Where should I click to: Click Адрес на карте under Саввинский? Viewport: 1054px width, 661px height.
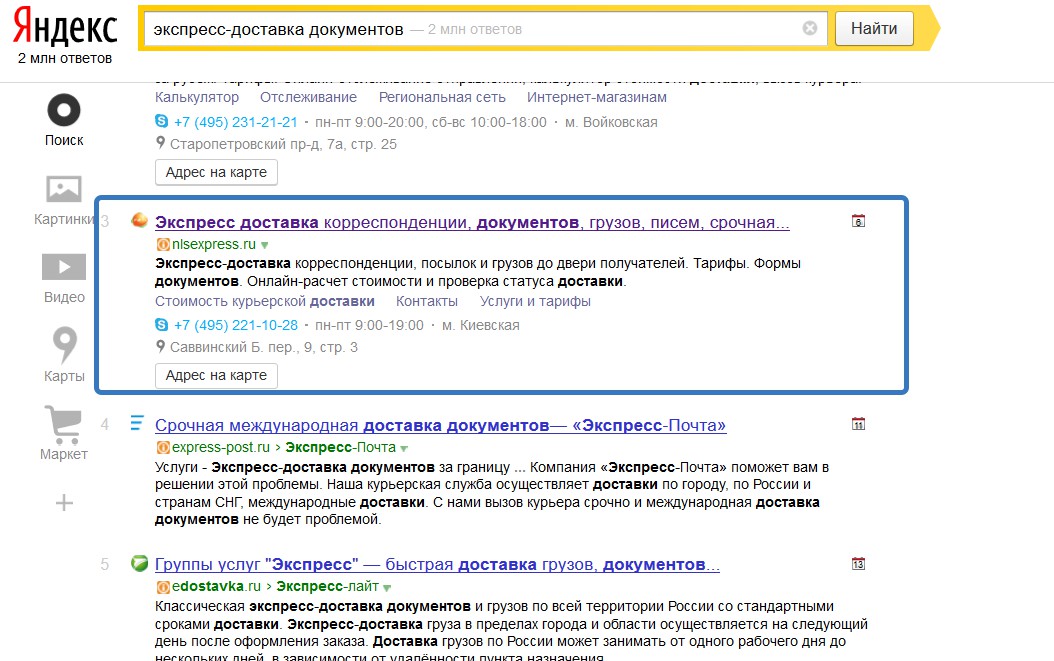(216, 375)
